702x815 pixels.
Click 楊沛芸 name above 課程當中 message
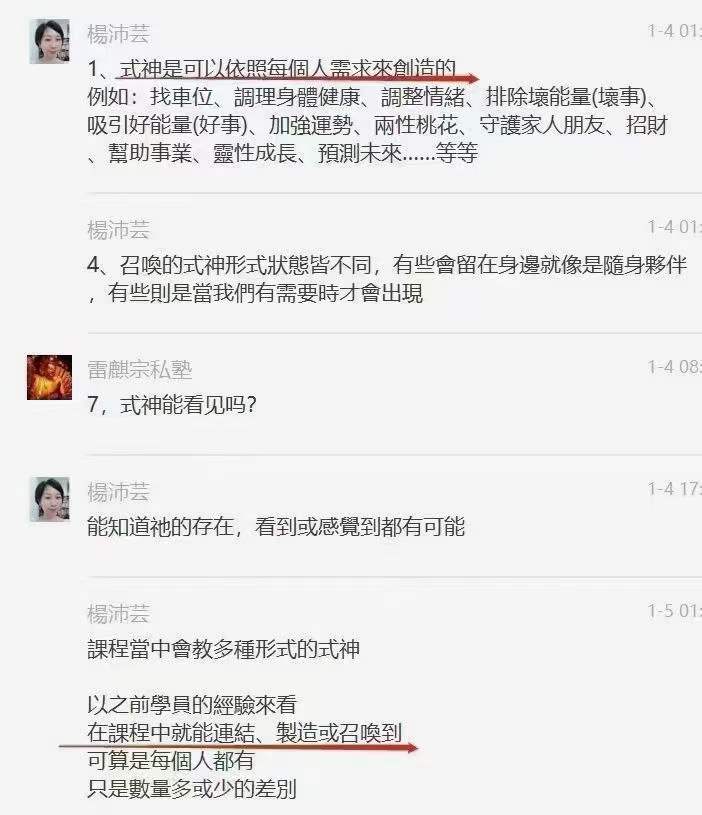[118, 614]
